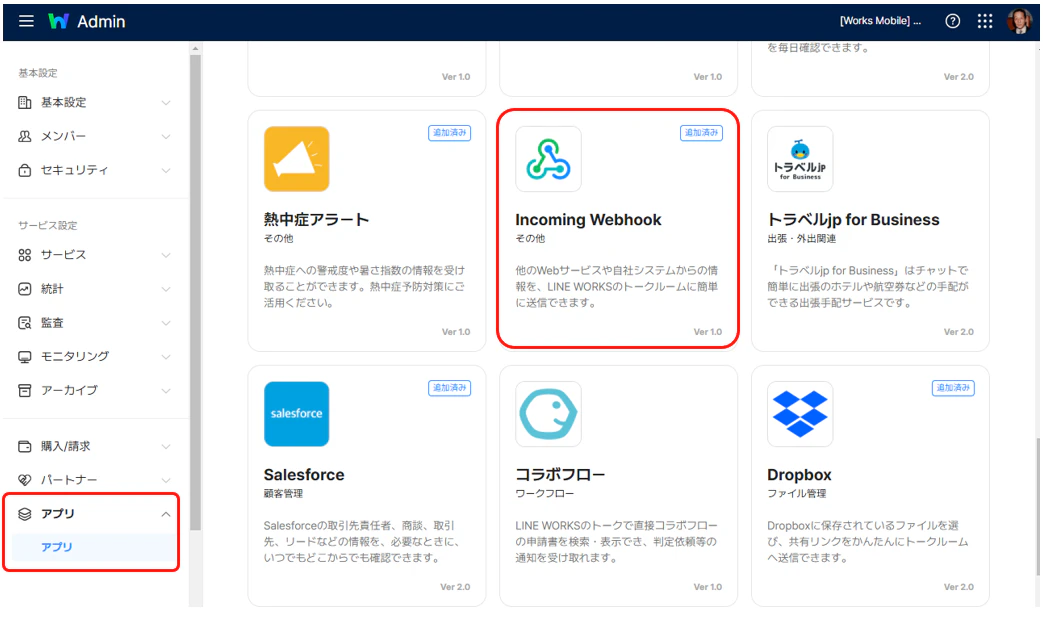1043x617 pixels.
Task: Open the help question mark icon
Action: [953, 21]
